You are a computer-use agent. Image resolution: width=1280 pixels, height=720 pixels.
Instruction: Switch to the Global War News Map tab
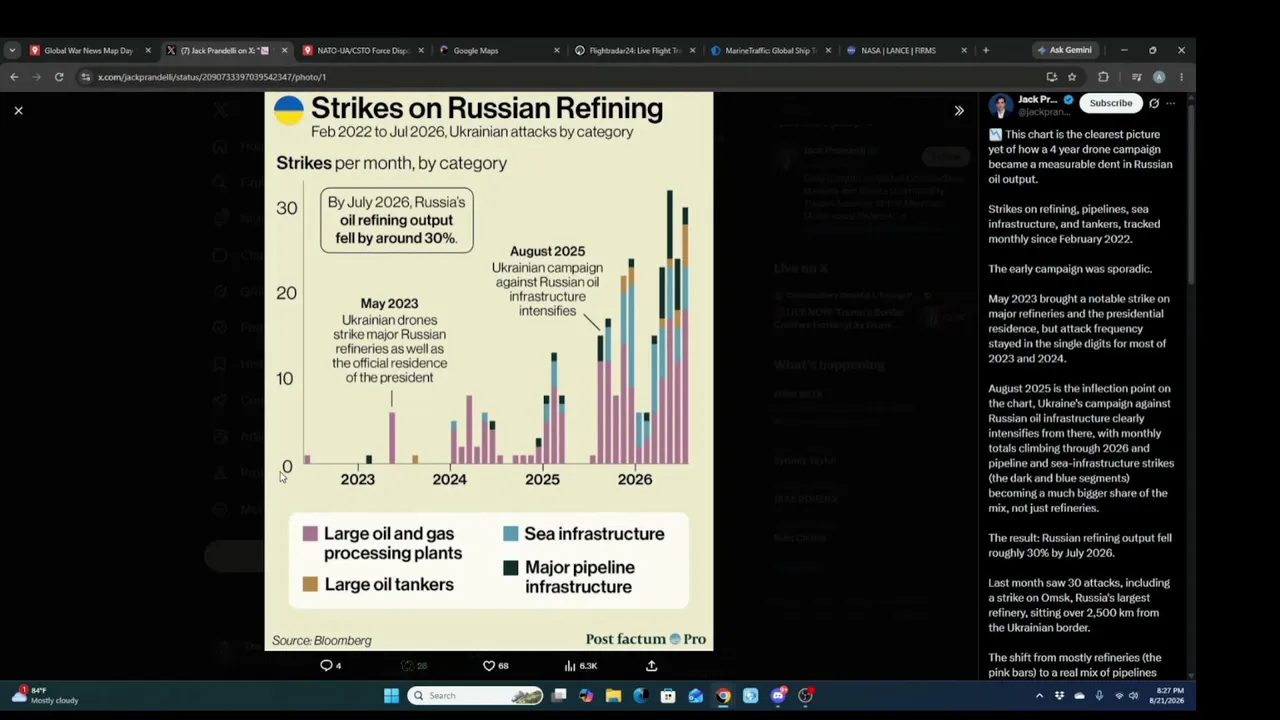click(x=90, y=50)
